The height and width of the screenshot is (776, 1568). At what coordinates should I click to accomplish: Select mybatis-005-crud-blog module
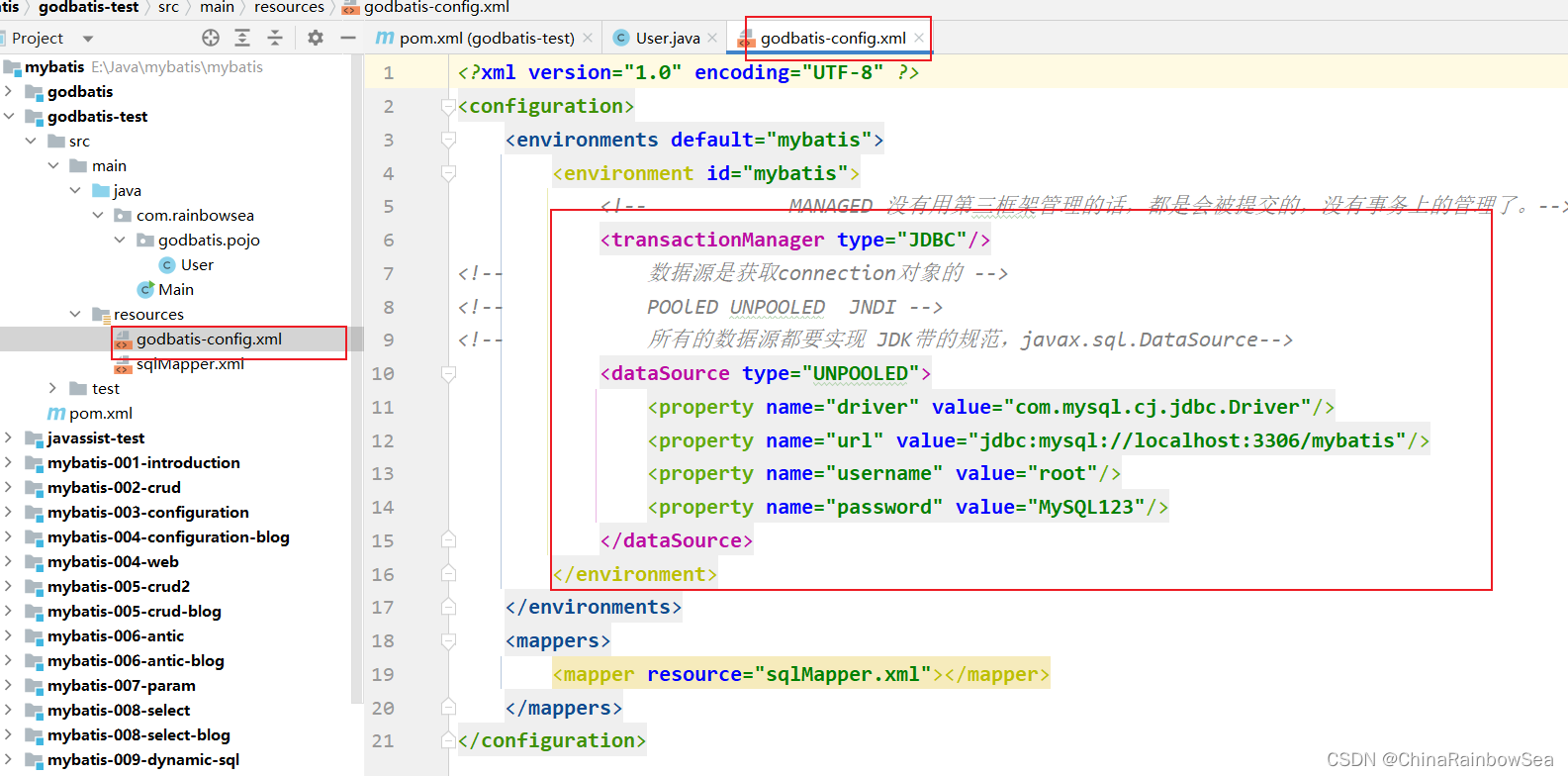pyautogui.click(x=135, y=611)
